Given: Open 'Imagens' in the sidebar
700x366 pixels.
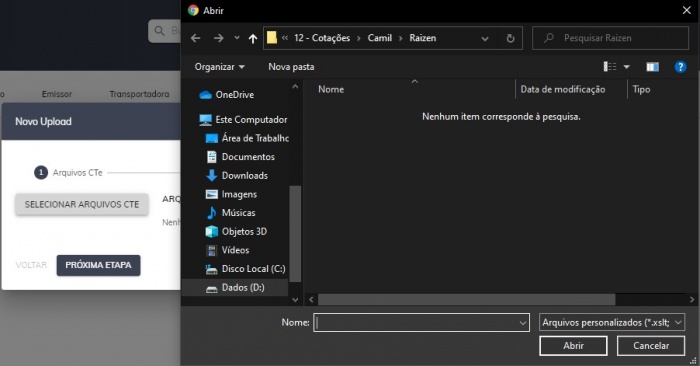Looking at the screenshot, I should (x=232, y=195).
